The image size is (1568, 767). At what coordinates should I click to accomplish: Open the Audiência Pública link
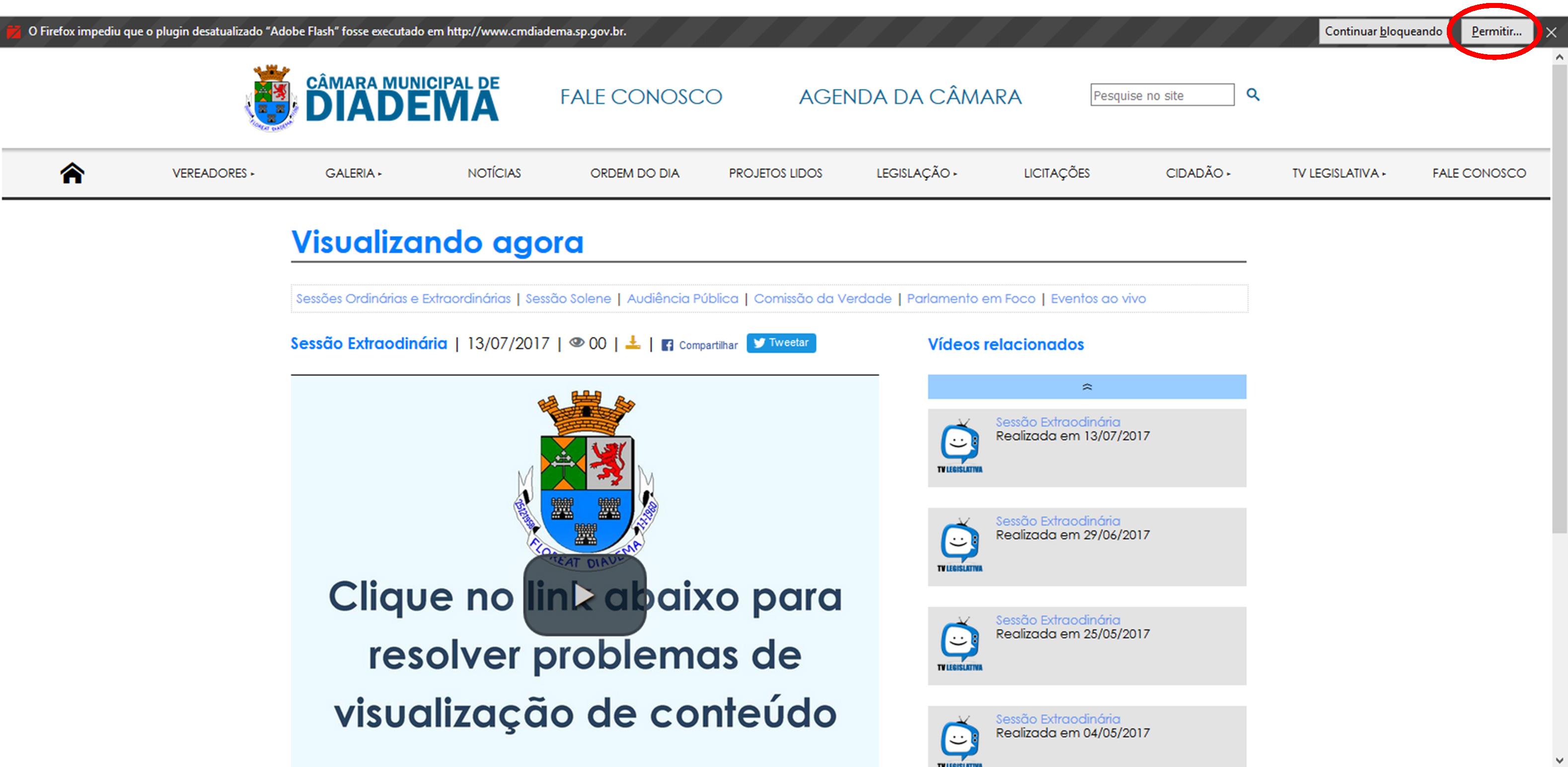click(x=682, y=299)
